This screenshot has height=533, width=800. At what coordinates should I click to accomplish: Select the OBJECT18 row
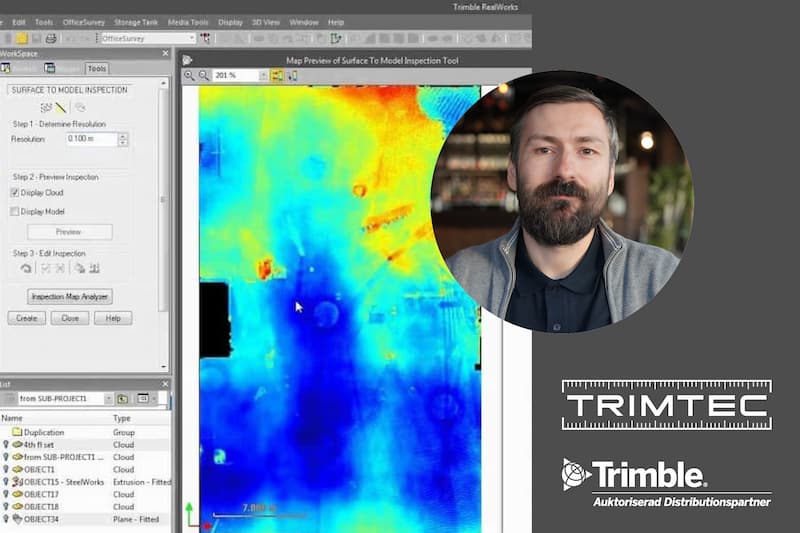click(x=86, y=506)
